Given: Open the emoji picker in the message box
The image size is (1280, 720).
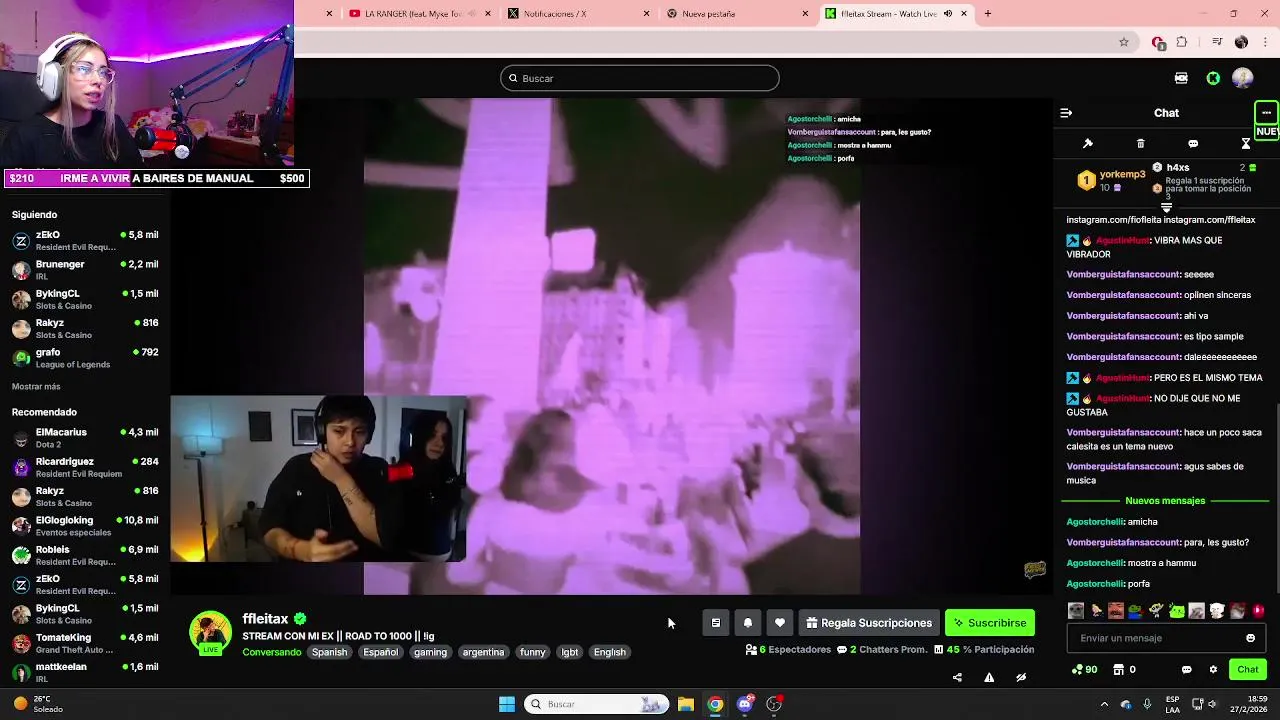Looking at the screenshot, I should pos(1250,638).
